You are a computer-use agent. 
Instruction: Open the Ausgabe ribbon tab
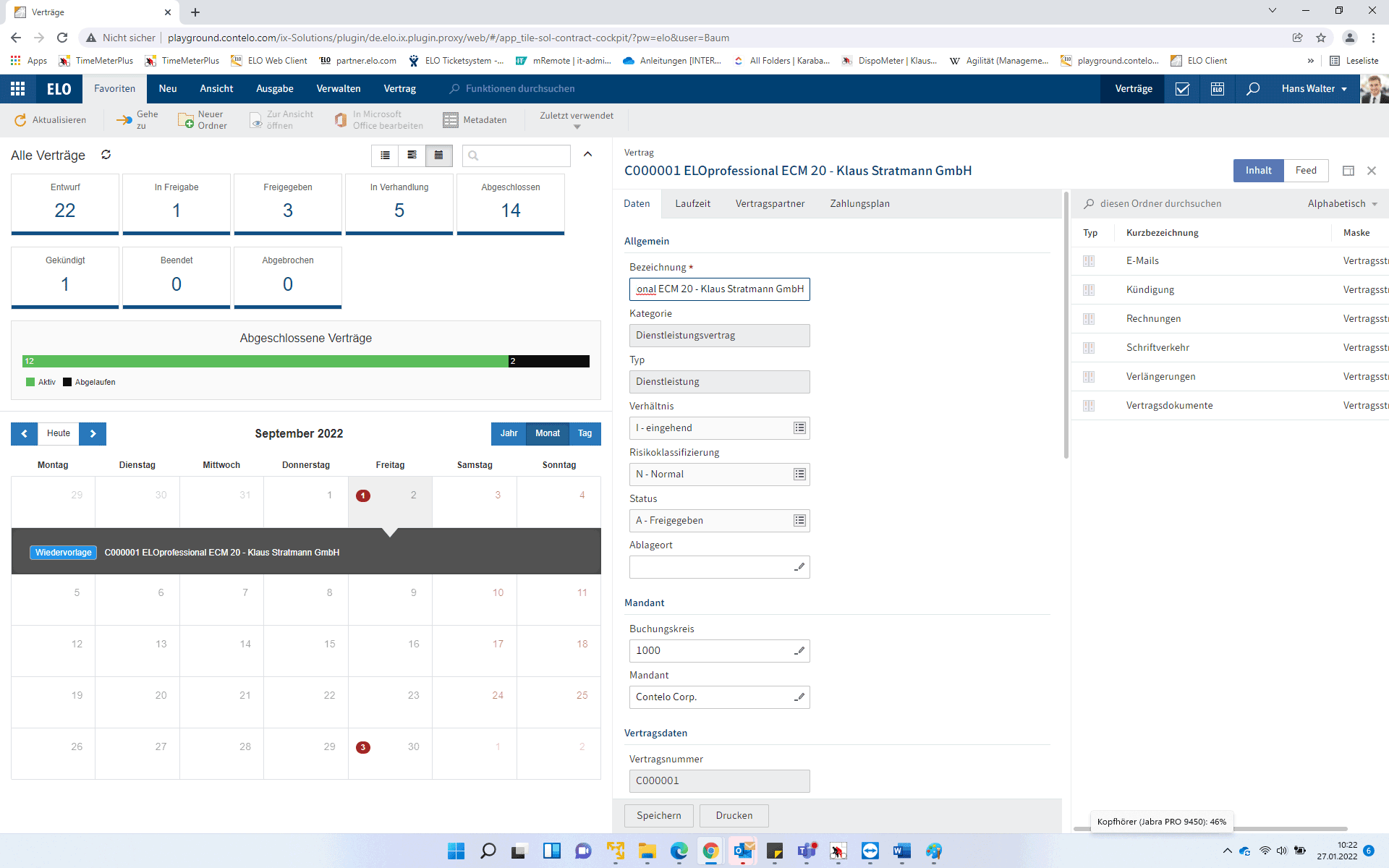(274, 88)
